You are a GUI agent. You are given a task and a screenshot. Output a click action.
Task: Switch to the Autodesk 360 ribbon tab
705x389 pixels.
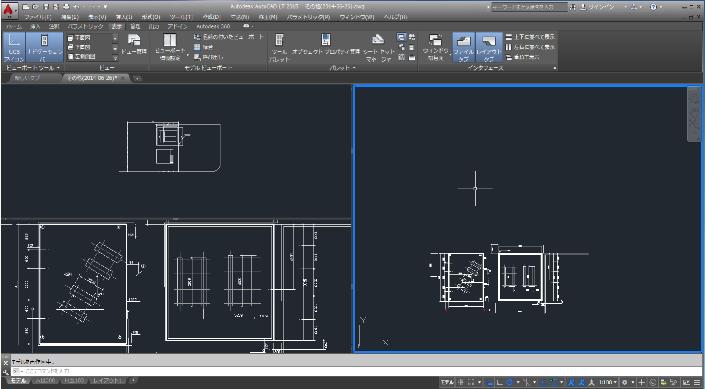point(213,27)
